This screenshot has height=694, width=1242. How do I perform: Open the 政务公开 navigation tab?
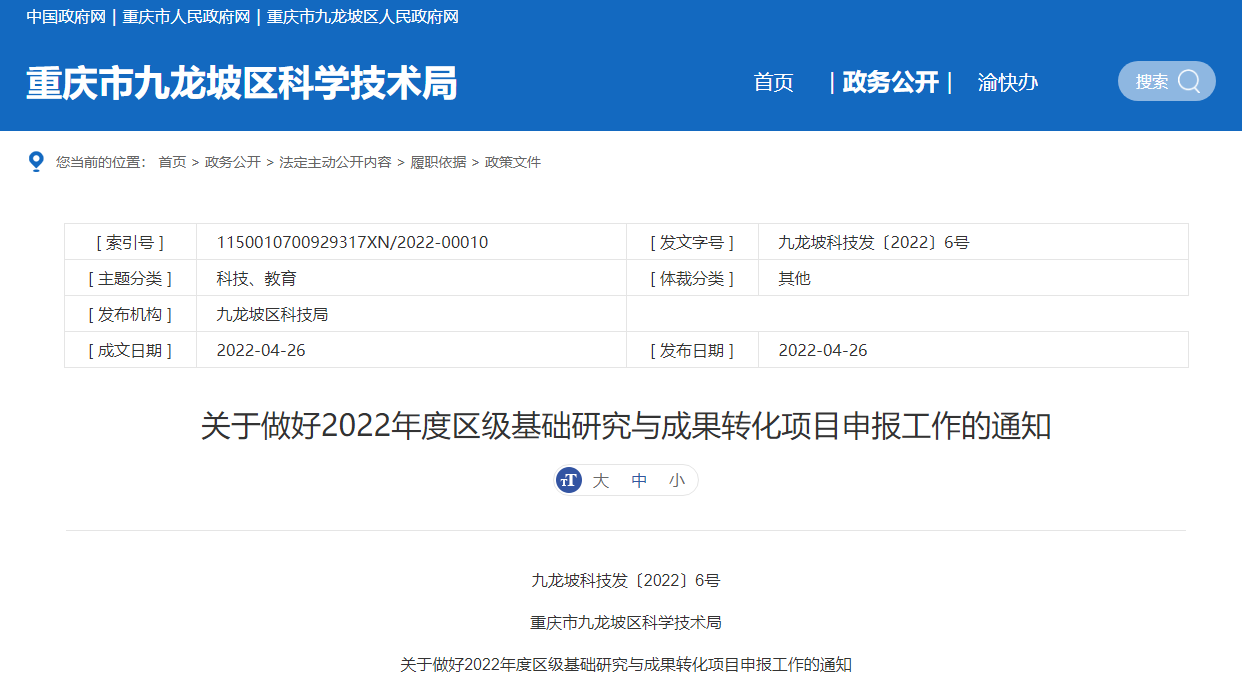(x=890, y=83)
